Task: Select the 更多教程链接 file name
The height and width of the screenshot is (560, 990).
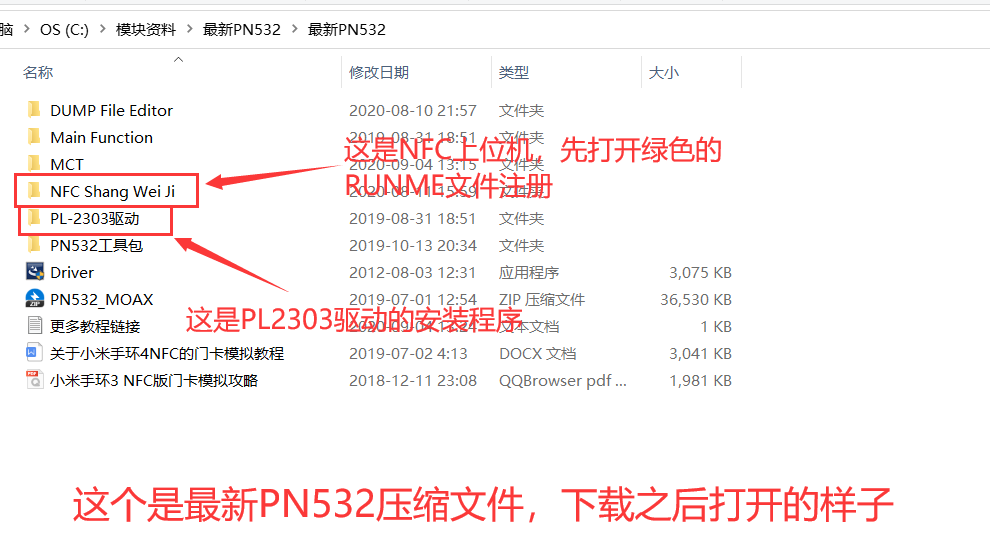Action: coord(95,326)
